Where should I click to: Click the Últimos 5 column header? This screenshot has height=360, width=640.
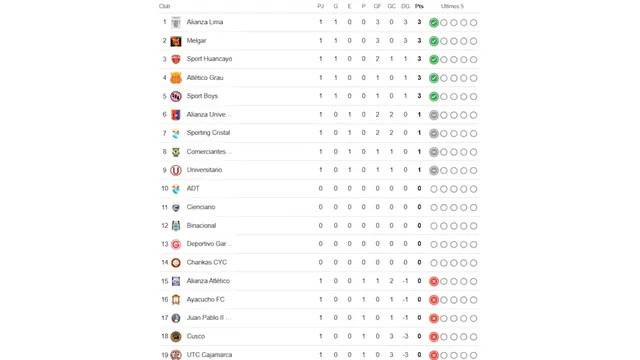[x=452, y=6]
